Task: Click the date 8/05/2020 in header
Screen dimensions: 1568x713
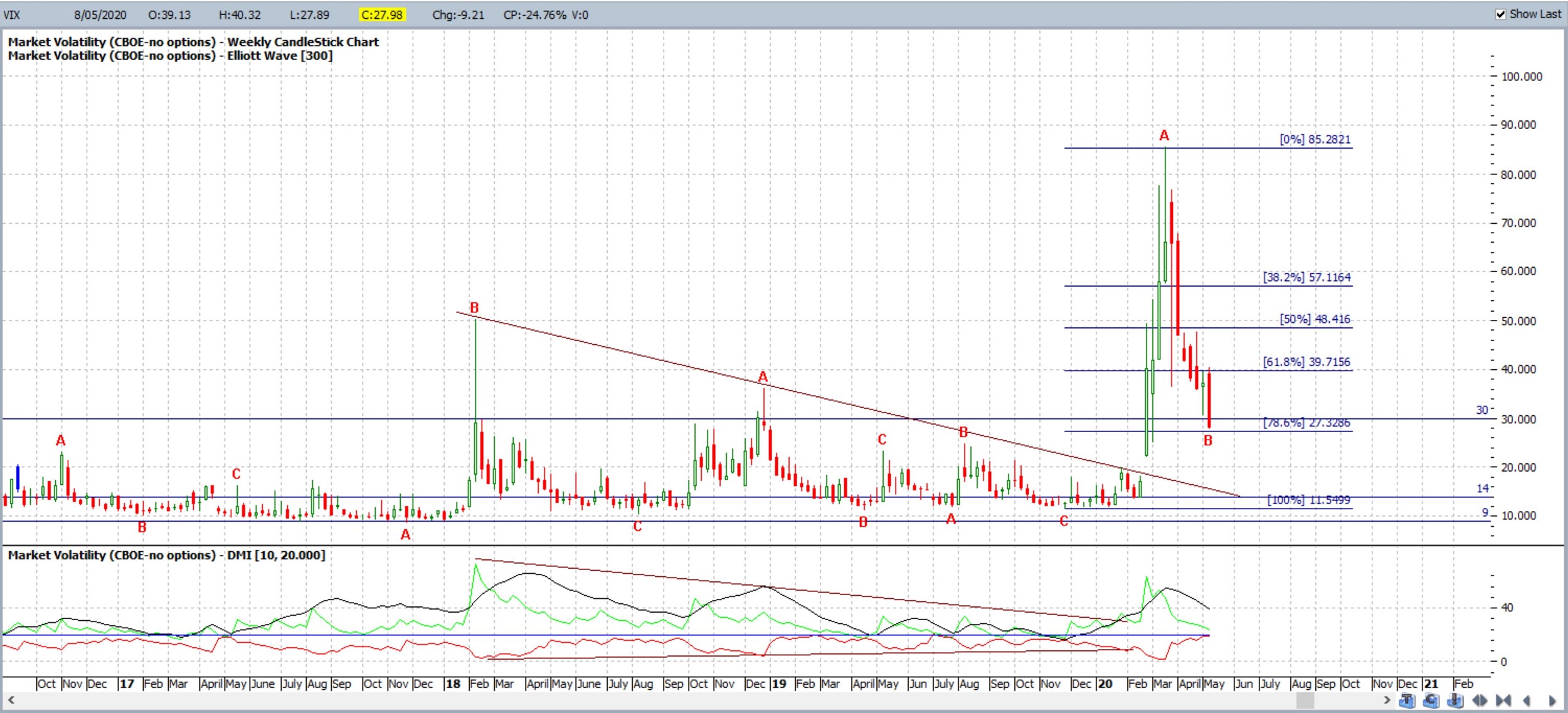Action: (100, 14)
